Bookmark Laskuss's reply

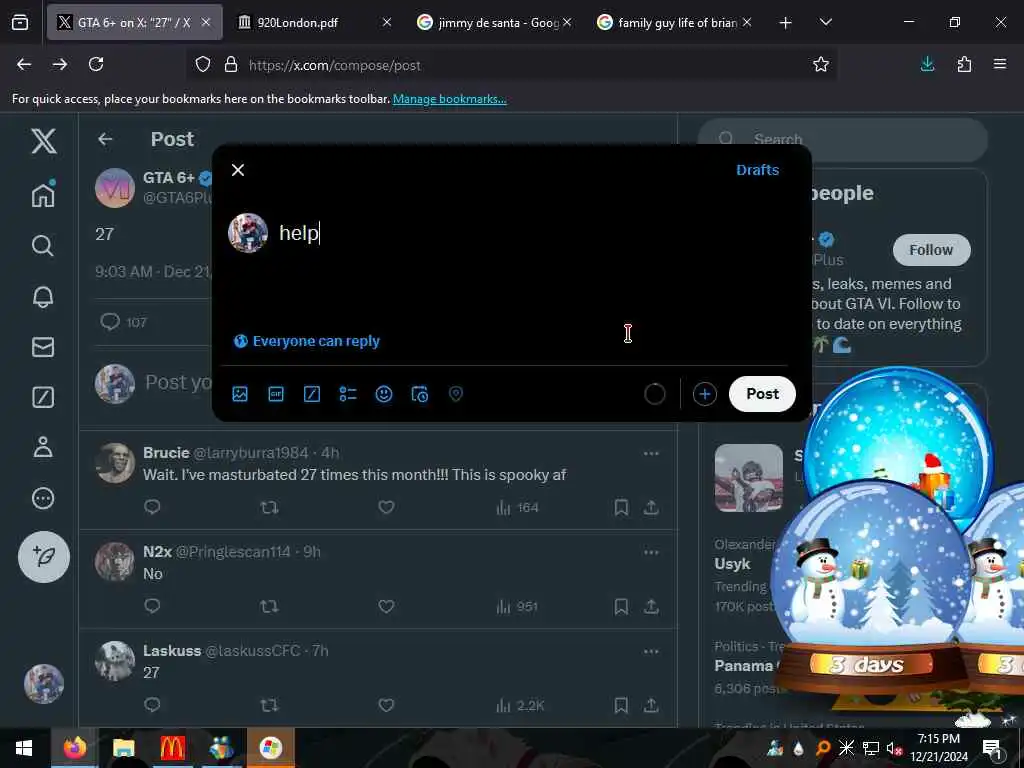pos(621,705)
